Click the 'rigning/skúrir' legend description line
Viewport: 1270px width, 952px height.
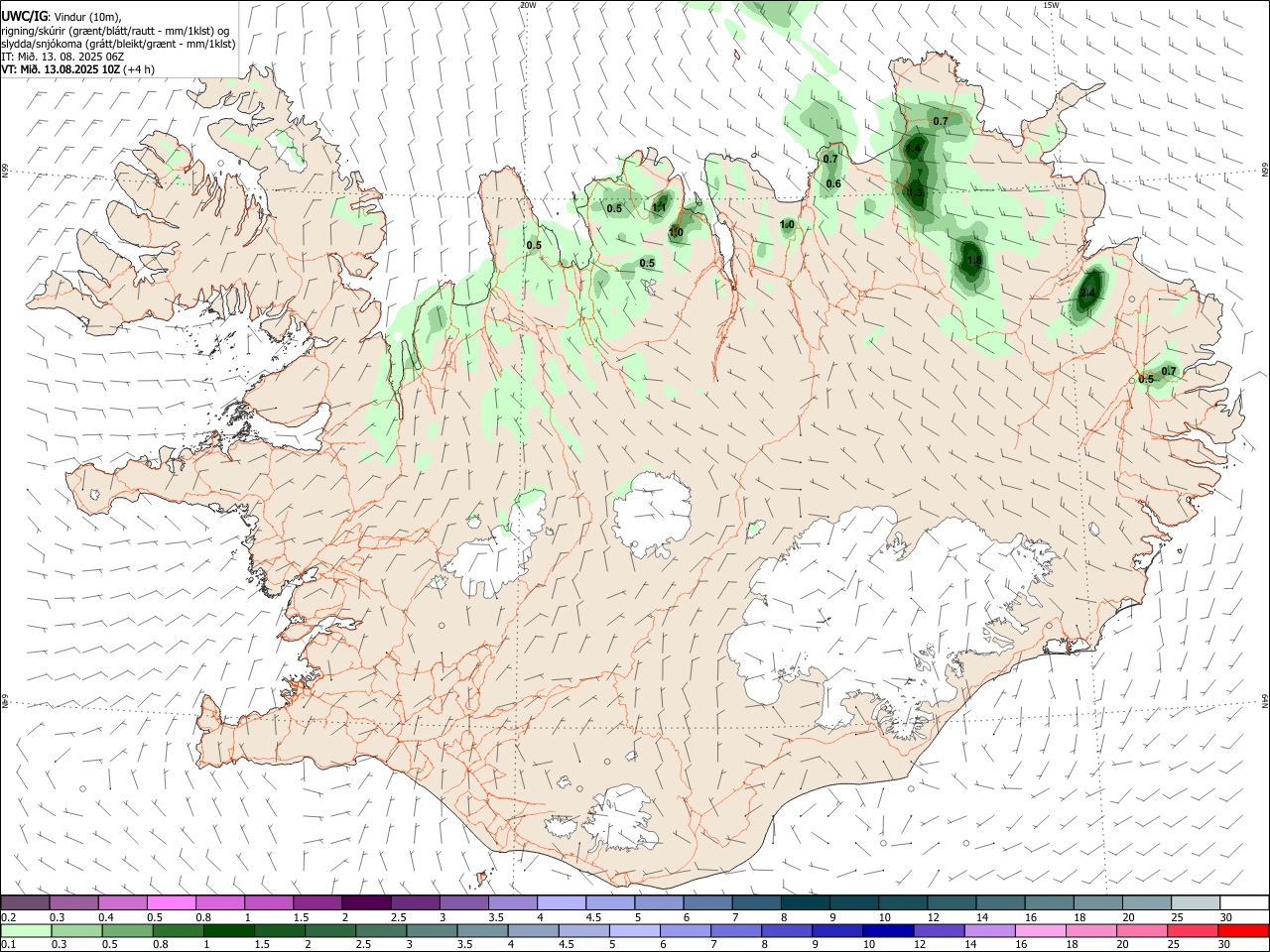coord(115,30)
